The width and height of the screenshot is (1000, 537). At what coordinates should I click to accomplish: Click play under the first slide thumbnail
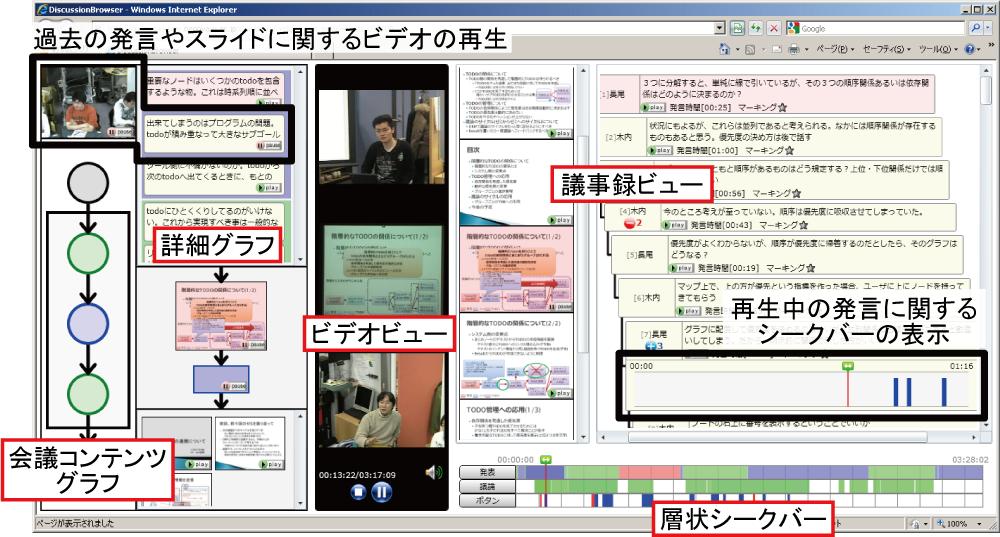tap(560, 133)
